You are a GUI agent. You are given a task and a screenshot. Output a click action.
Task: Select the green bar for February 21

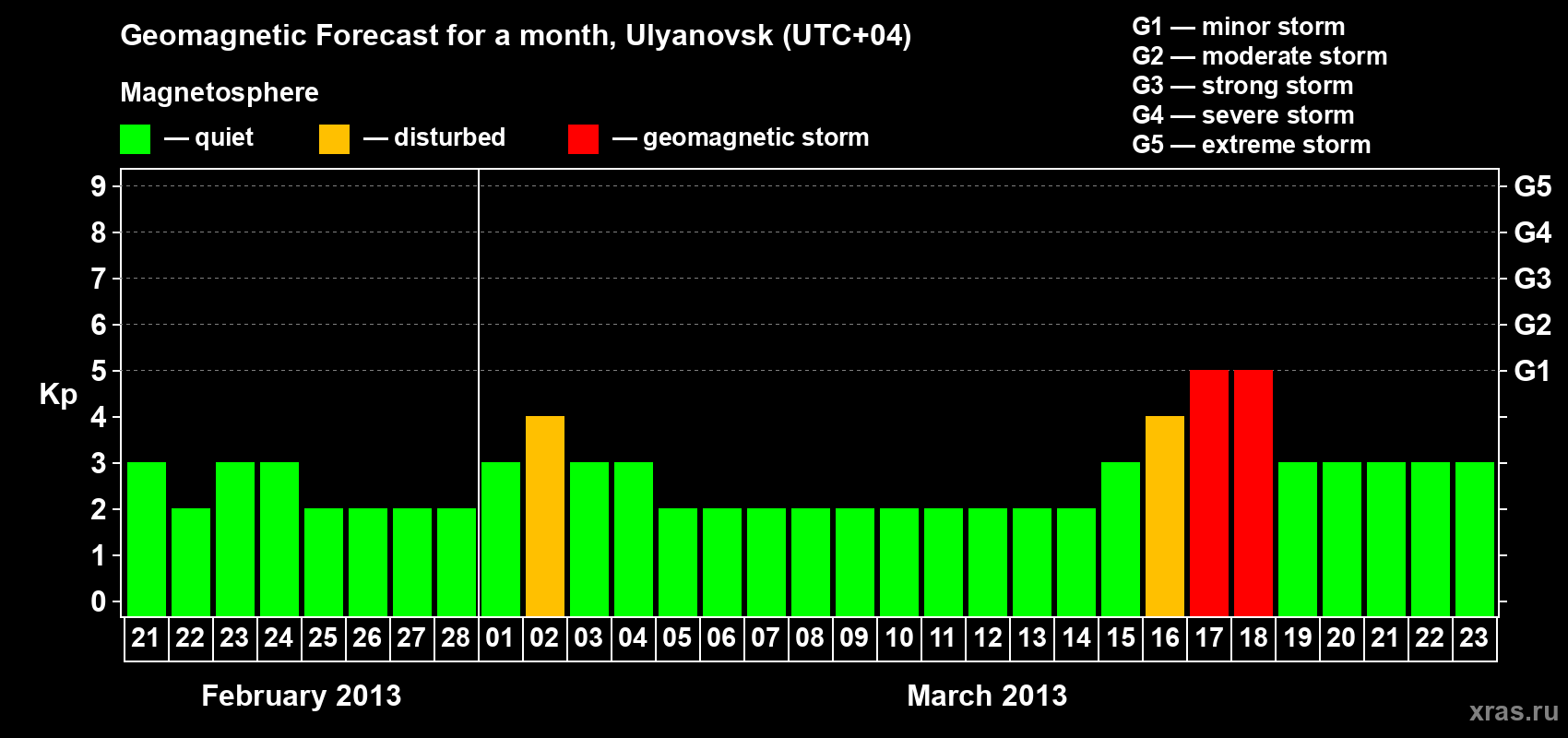[146, 539]
